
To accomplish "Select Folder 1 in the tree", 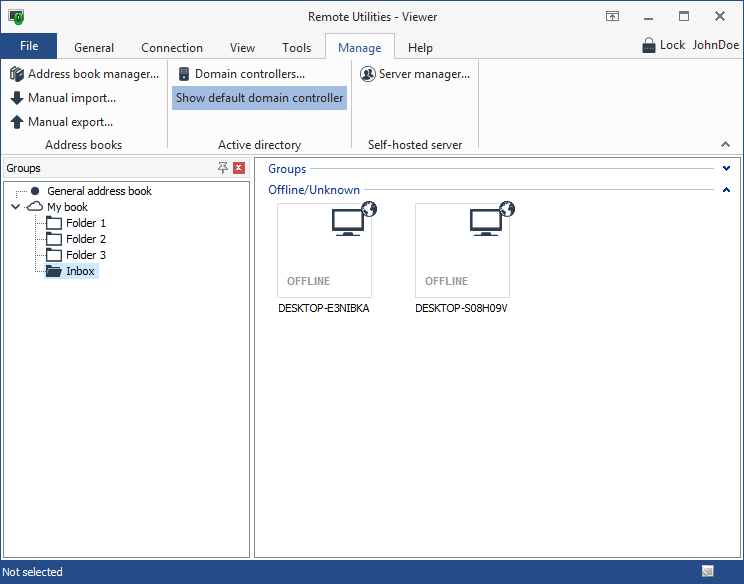I will pyautogui.click(x=86, y=223).
